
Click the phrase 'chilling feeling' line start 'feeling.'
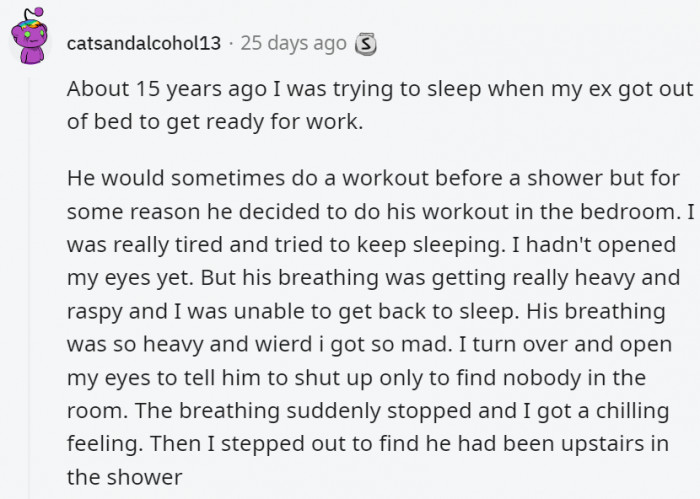[x=105, y=444]
